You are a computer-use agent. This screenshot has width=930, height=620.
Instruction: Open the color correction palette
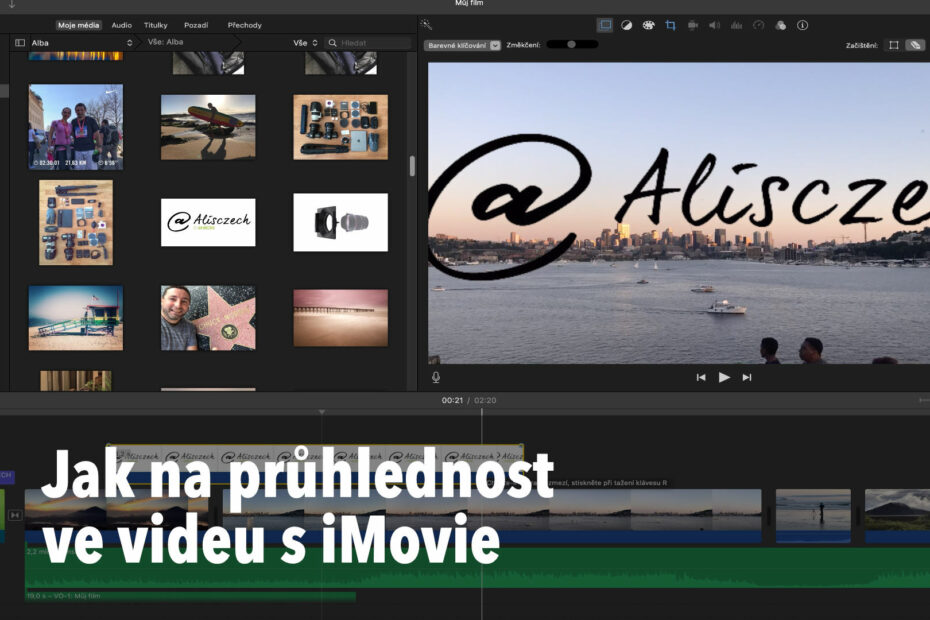[x=648, y=25]
